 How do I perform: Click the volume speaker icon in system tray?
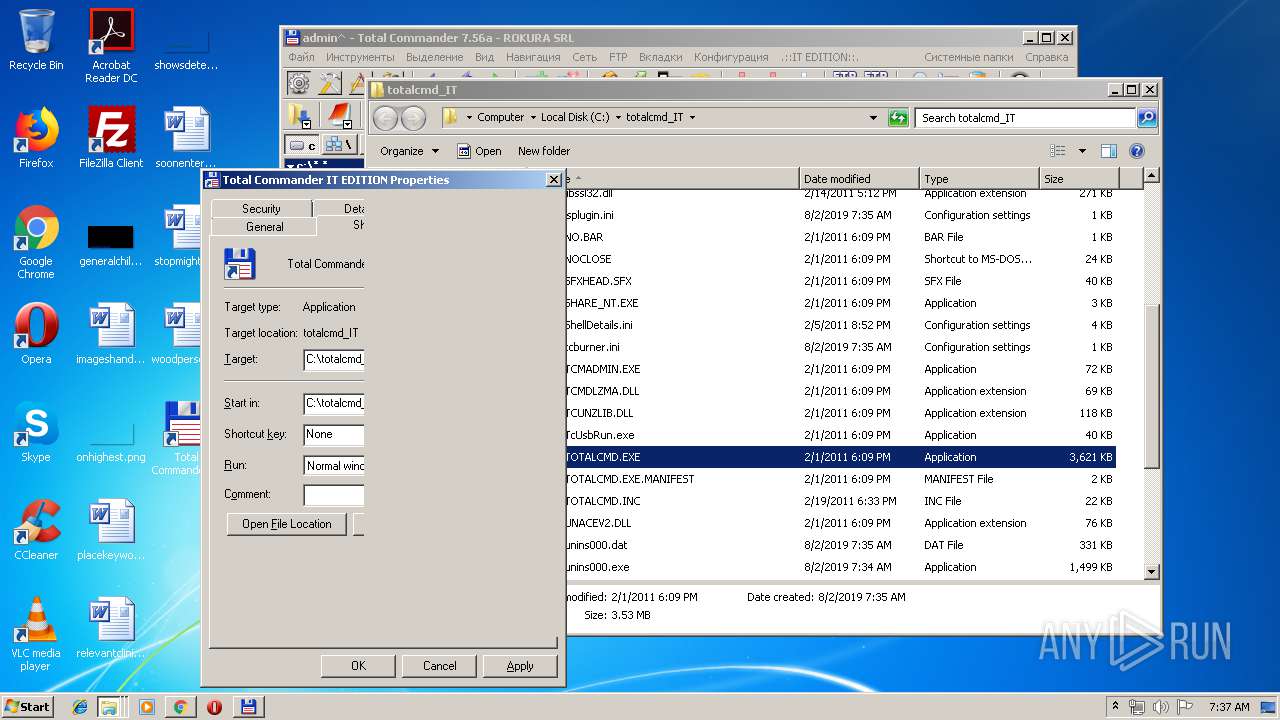coord(1160,707)
